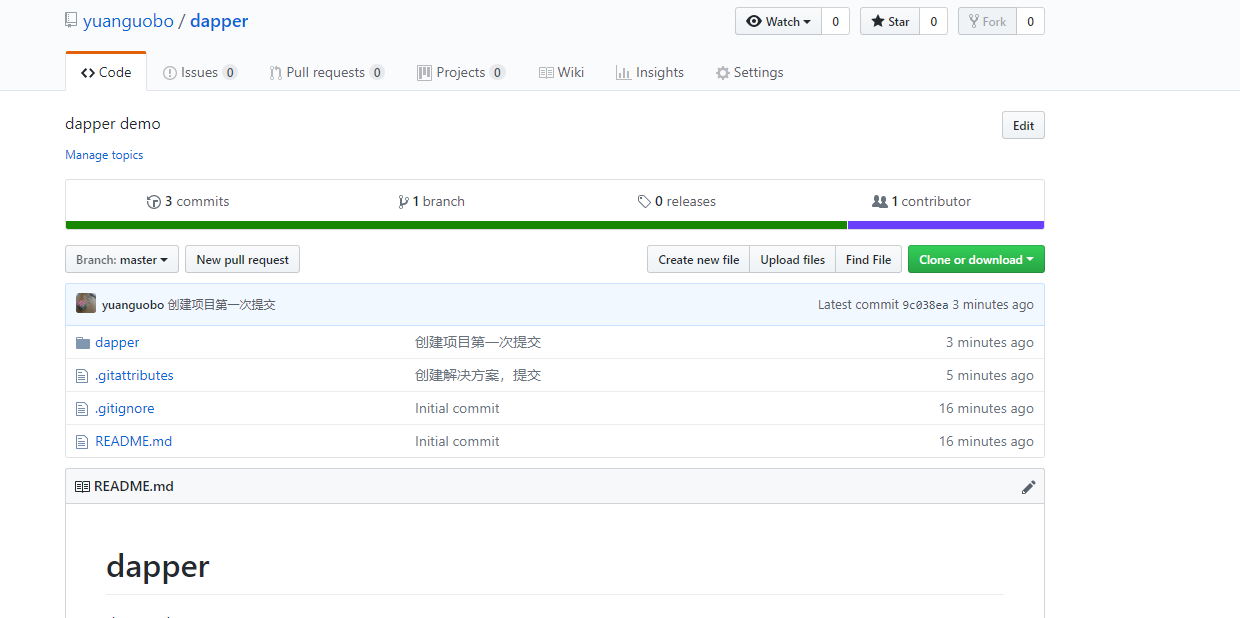Open commit hash 9c038ea

click(x=925, y=305)
